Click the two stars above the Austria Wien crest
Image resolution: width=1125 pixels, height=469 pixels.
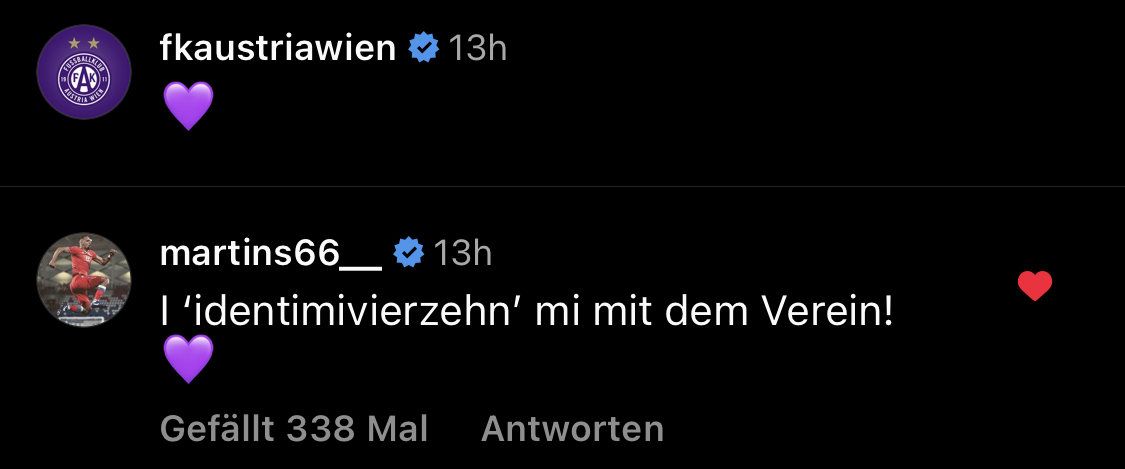point(84,44)
